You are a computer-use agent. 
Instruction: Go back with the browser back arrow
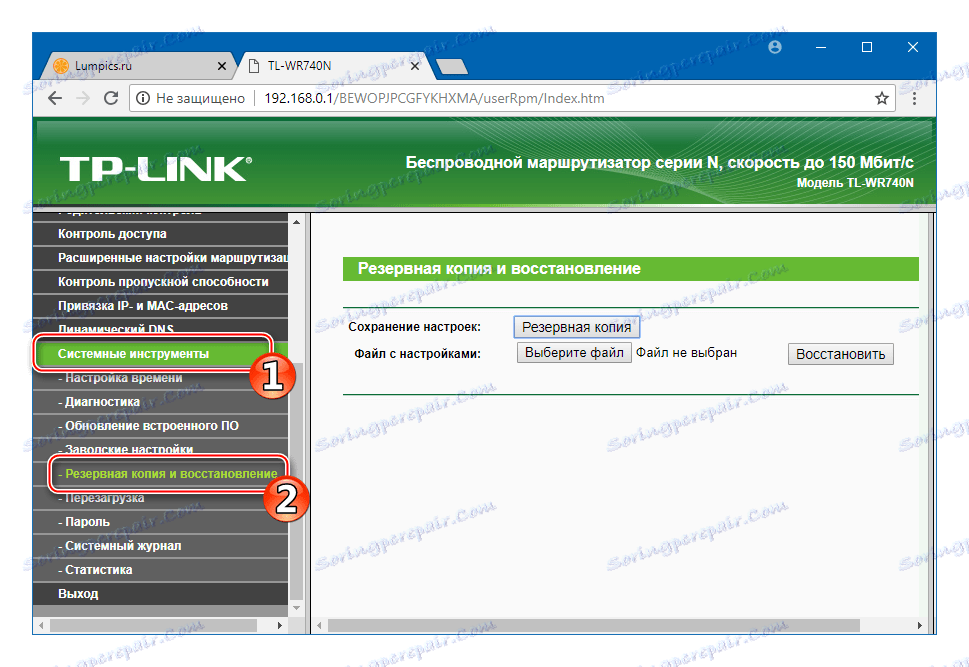(55, 98)
